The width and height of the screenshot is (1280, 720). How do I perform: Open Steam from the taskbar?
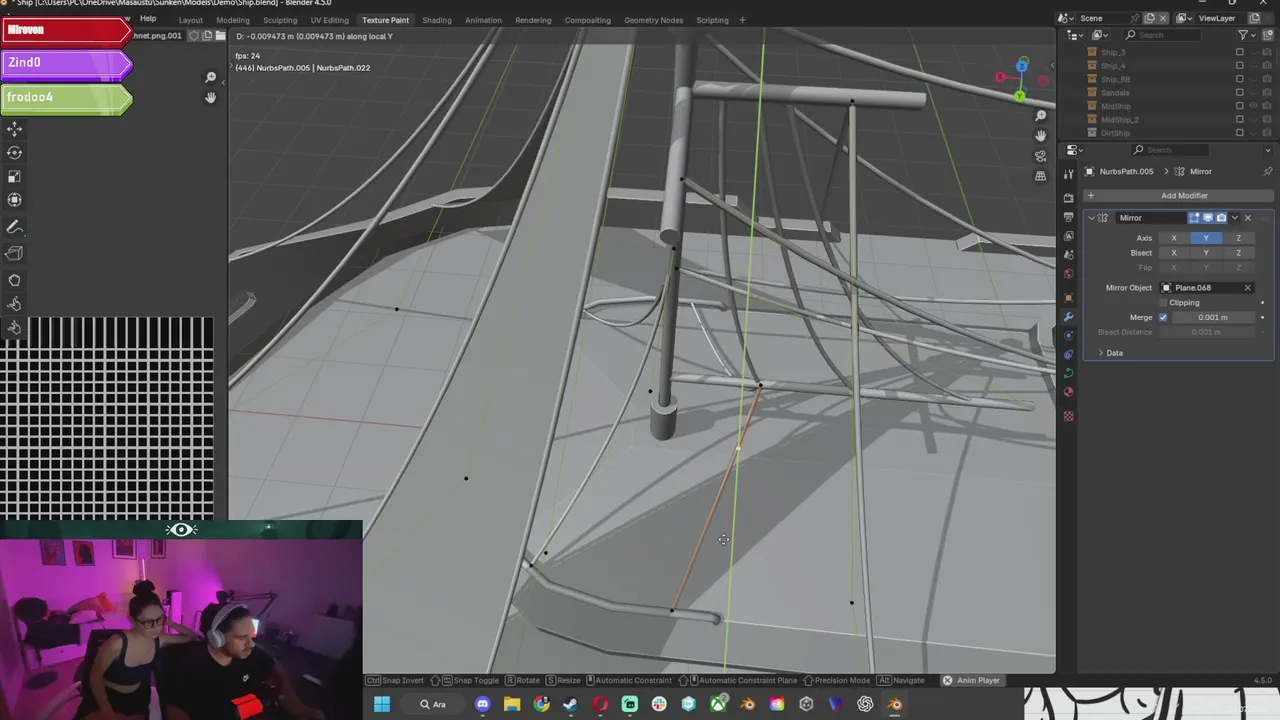(x=571, y=704)
